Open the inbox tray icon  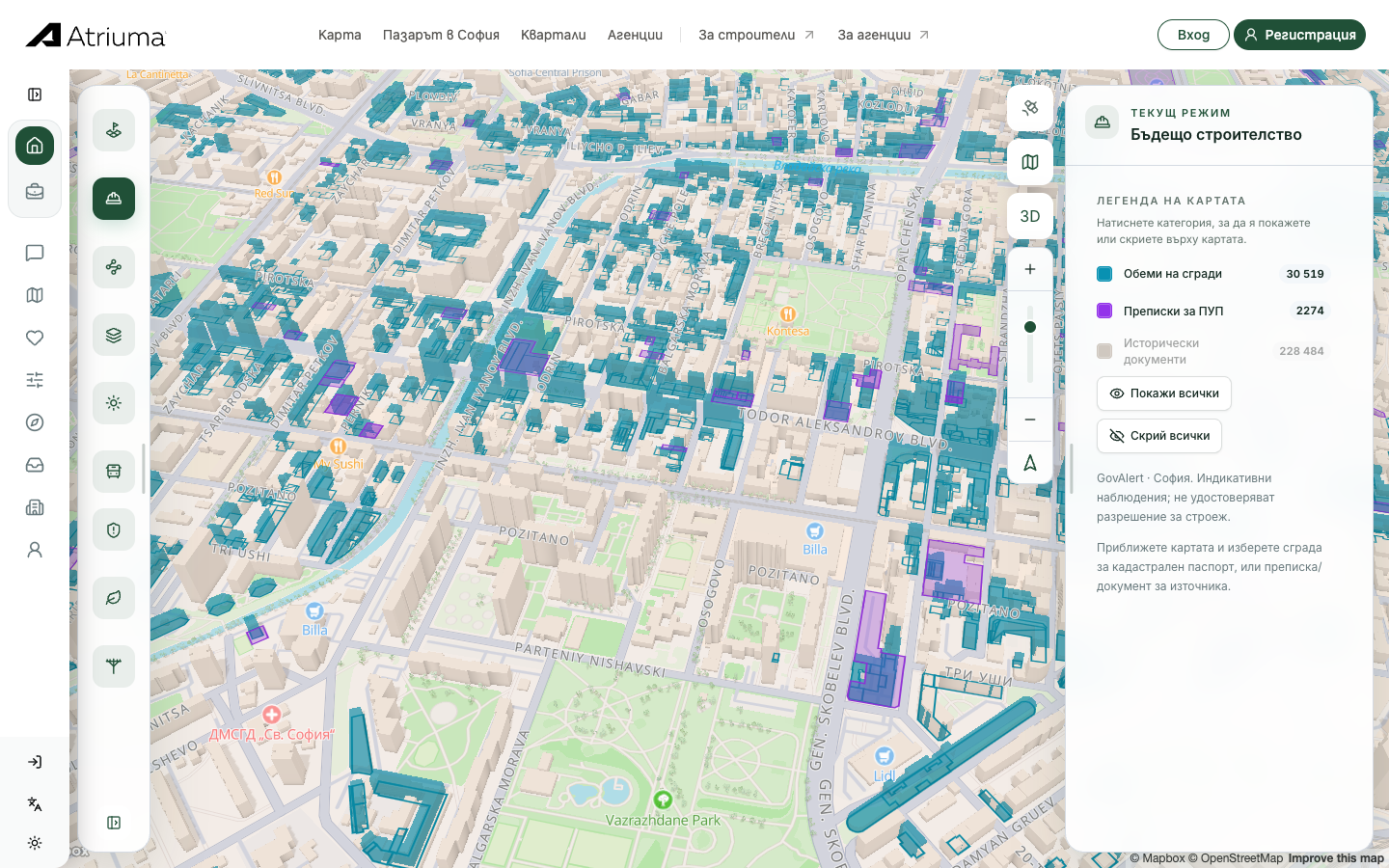click(35, 465)
